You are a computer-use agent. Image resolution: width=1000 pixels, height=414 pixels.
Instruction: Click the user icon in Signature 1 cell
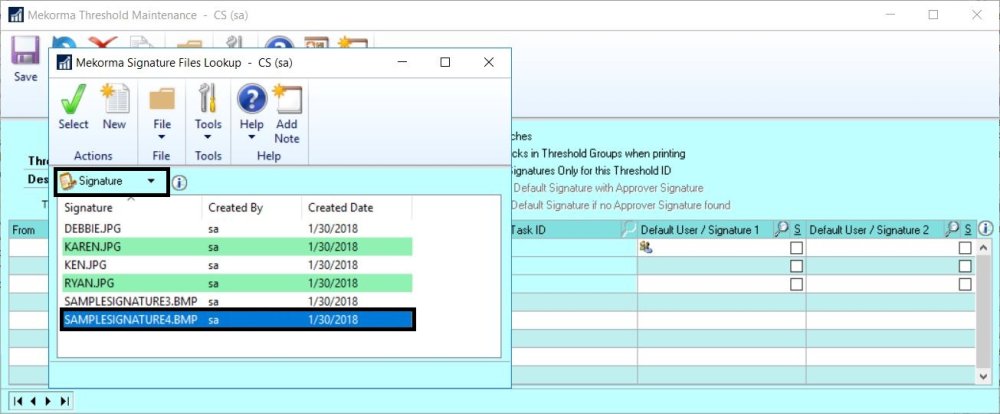pyautogui.click(x=645, y=248)
